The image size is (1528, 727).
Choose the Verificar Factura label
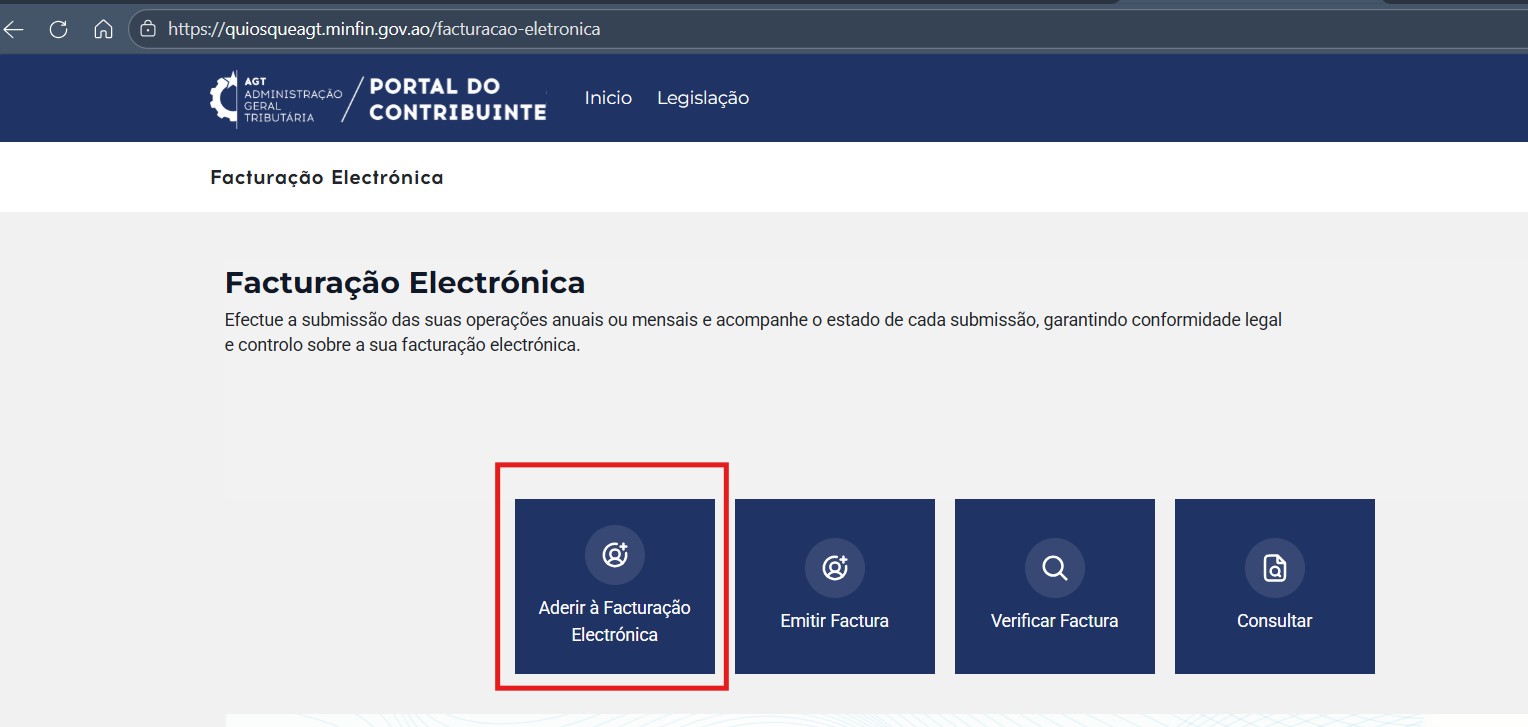[1055, 621]
